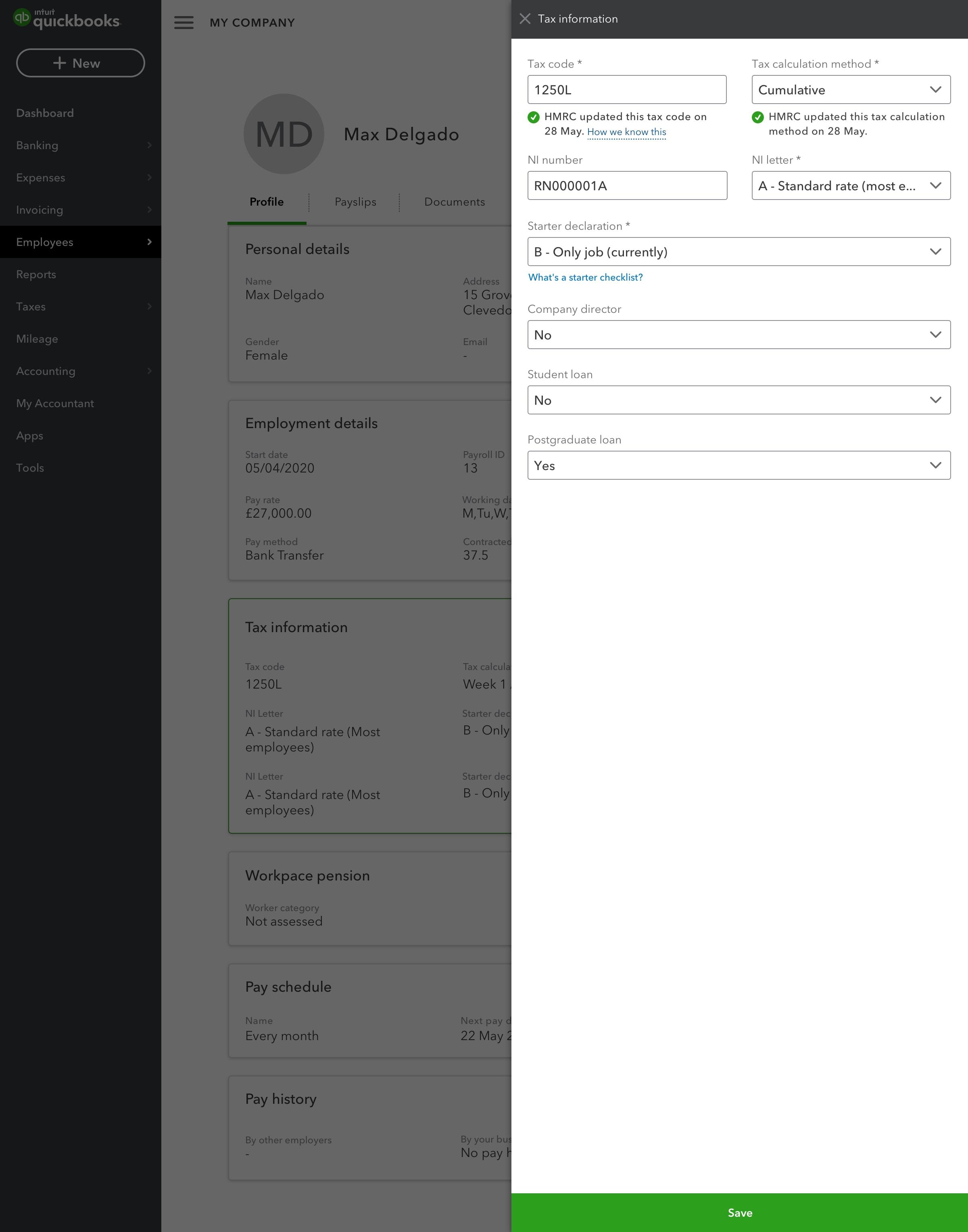The height and width of the screenshot is (1232, 968).
Task: Click the Max Delgado heading name
Action: pos(401,134)
